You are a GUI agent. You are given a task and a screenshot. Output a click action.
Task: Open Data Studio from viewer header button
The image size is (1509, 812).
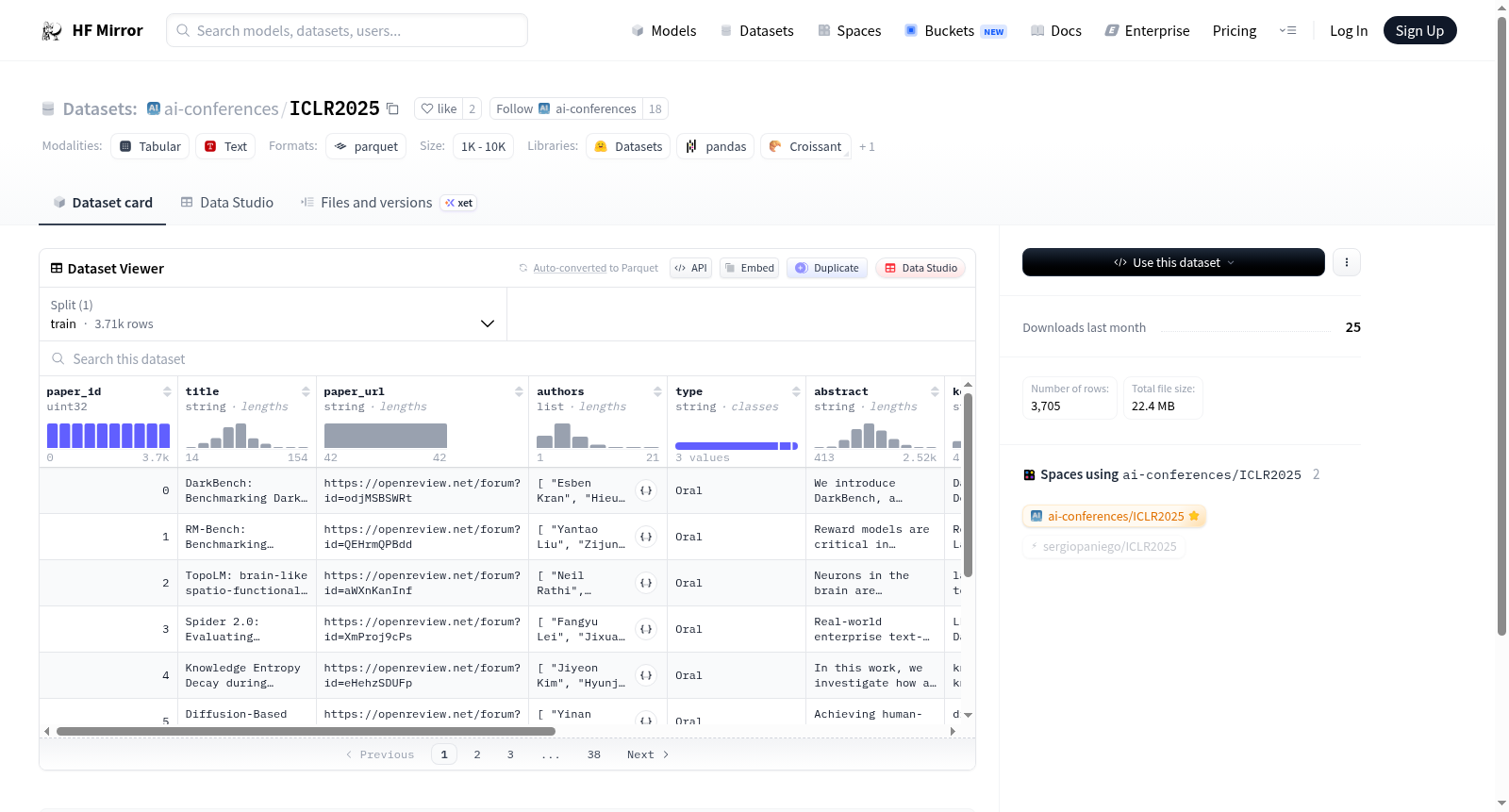pos(920,269)
